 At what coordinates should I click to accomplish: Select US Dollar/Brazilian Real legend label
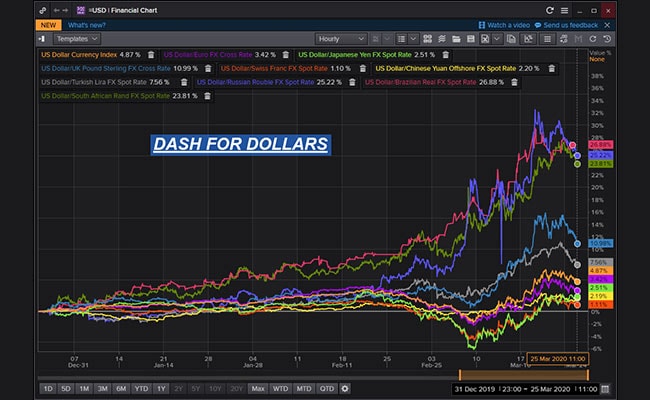click(x=420, y=82)
